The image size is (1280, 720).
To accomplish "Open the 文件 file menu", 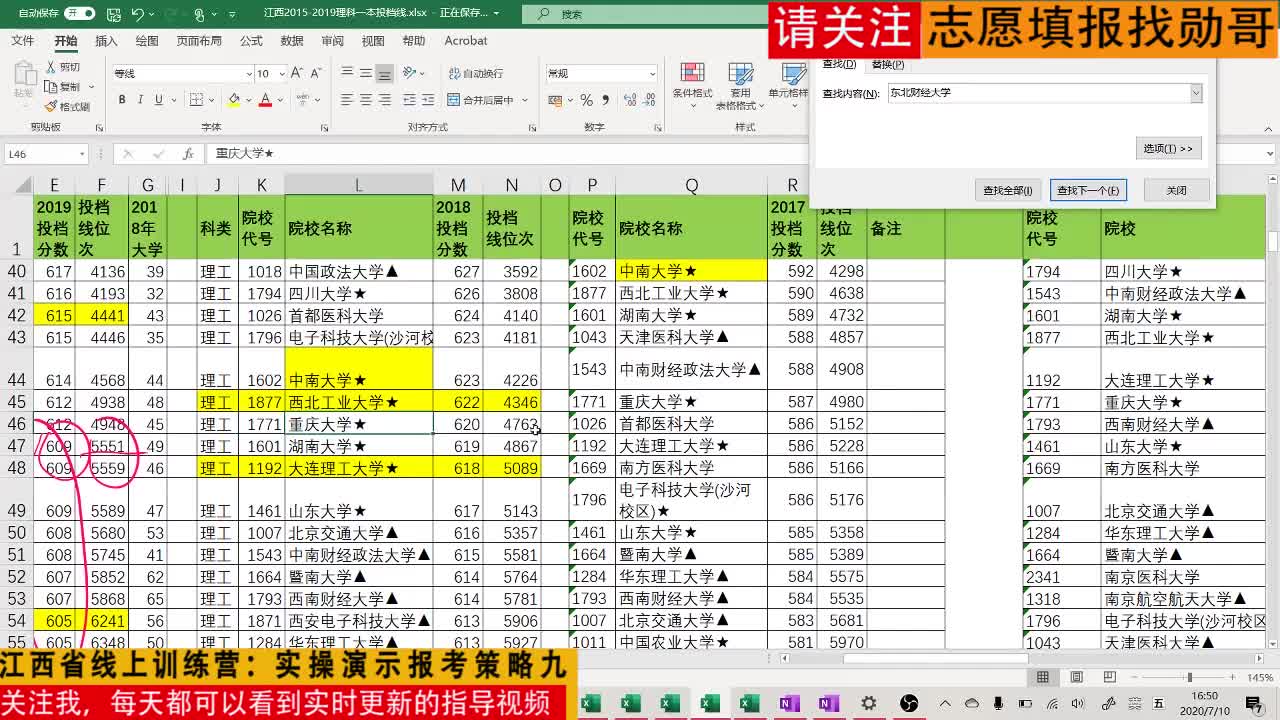I will 22,41.
